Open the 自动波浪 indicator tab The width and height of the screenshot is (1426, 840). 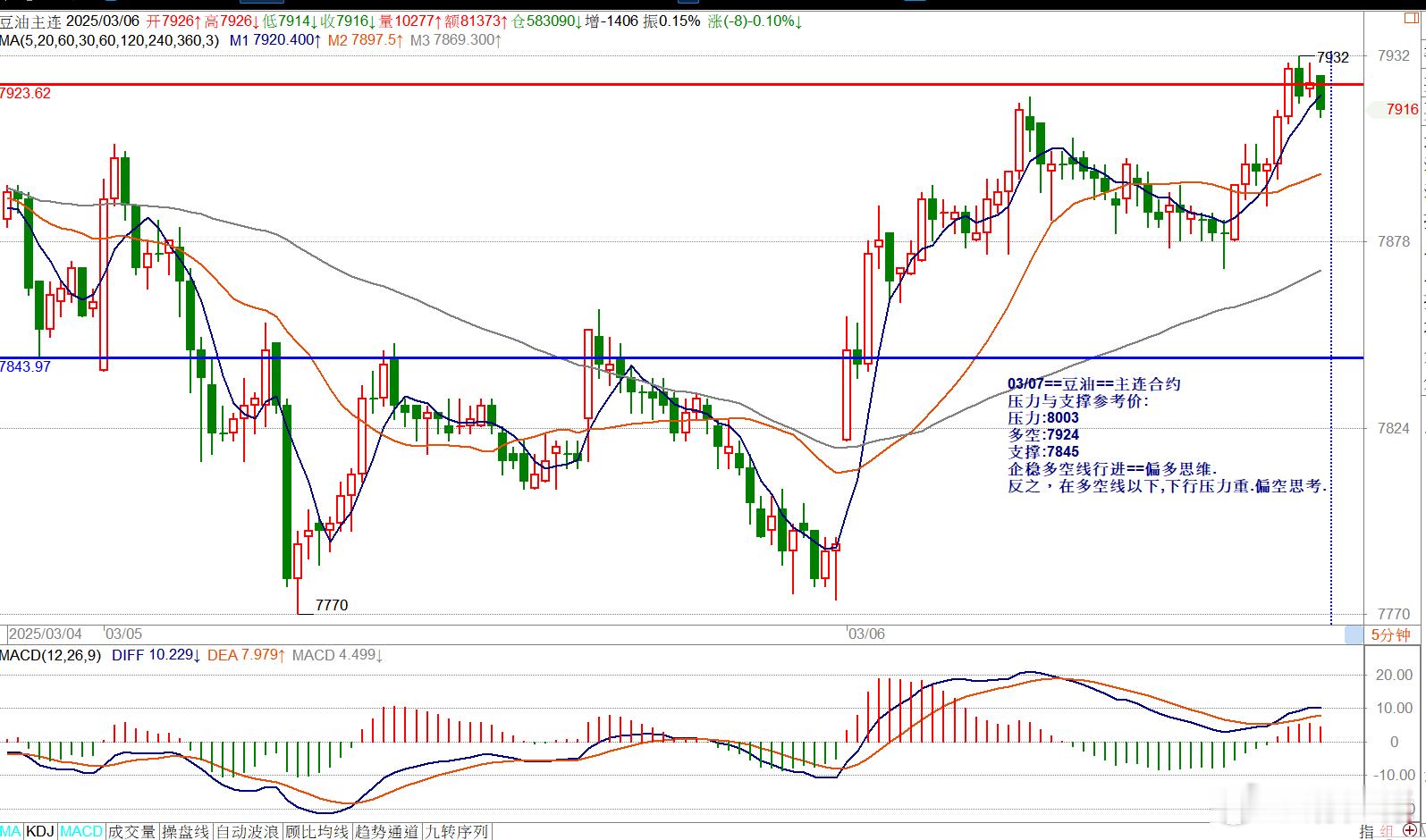pos(248,832)
